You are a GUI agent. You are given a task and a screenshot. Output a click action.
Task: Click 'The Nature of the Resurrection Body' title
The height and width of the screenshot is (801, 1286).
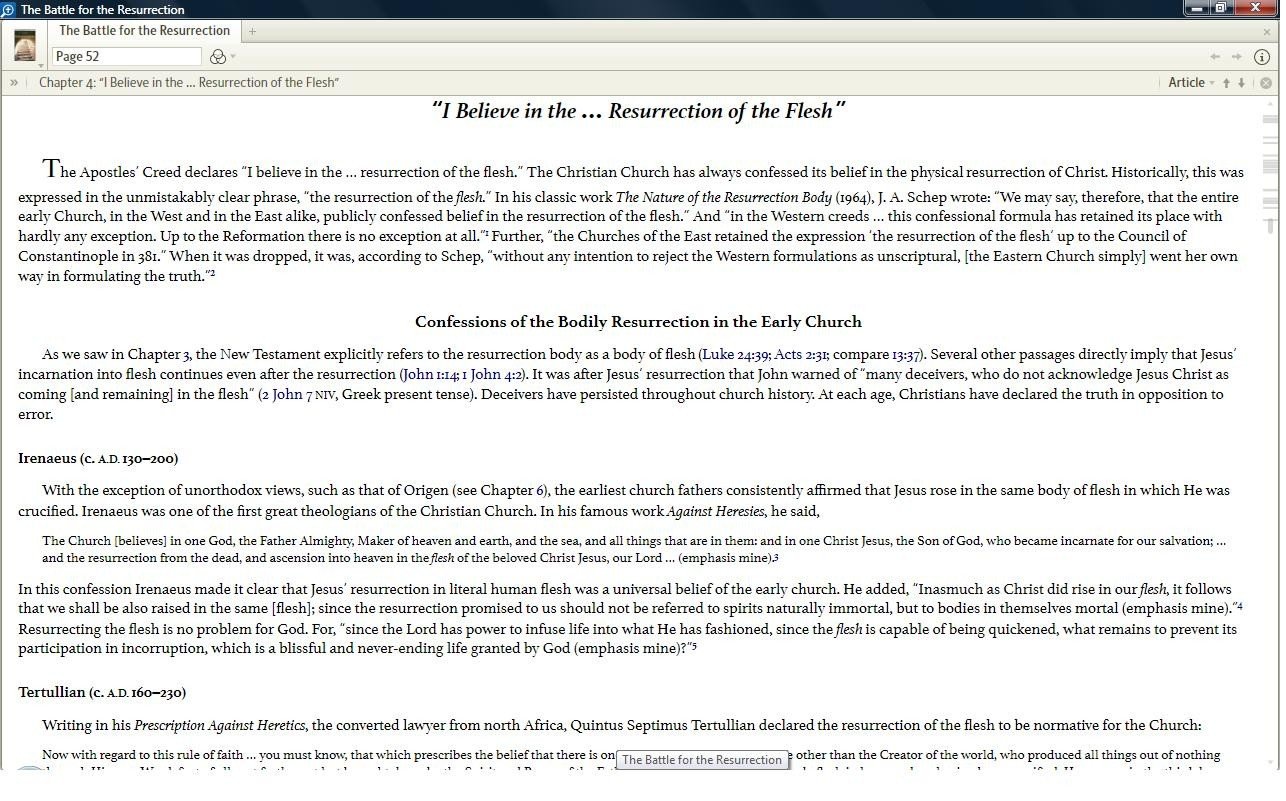[x=724, y=197]
